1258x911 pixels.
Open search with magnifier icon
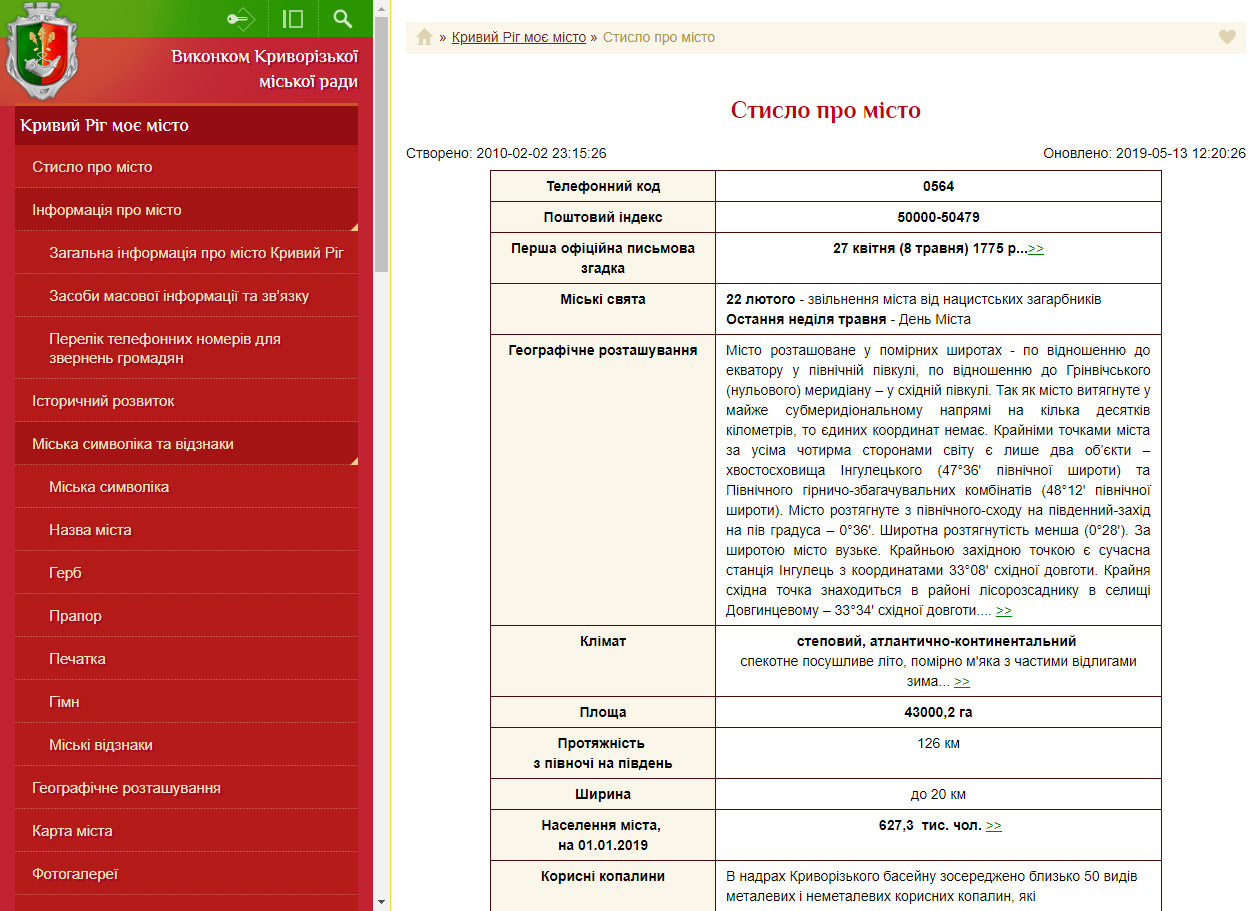point(343,19)
